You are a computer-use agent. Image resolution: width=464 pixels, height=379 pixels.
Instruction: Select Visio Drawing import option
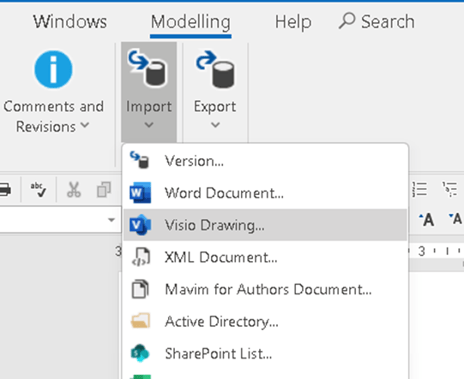[x=265, y=225]
